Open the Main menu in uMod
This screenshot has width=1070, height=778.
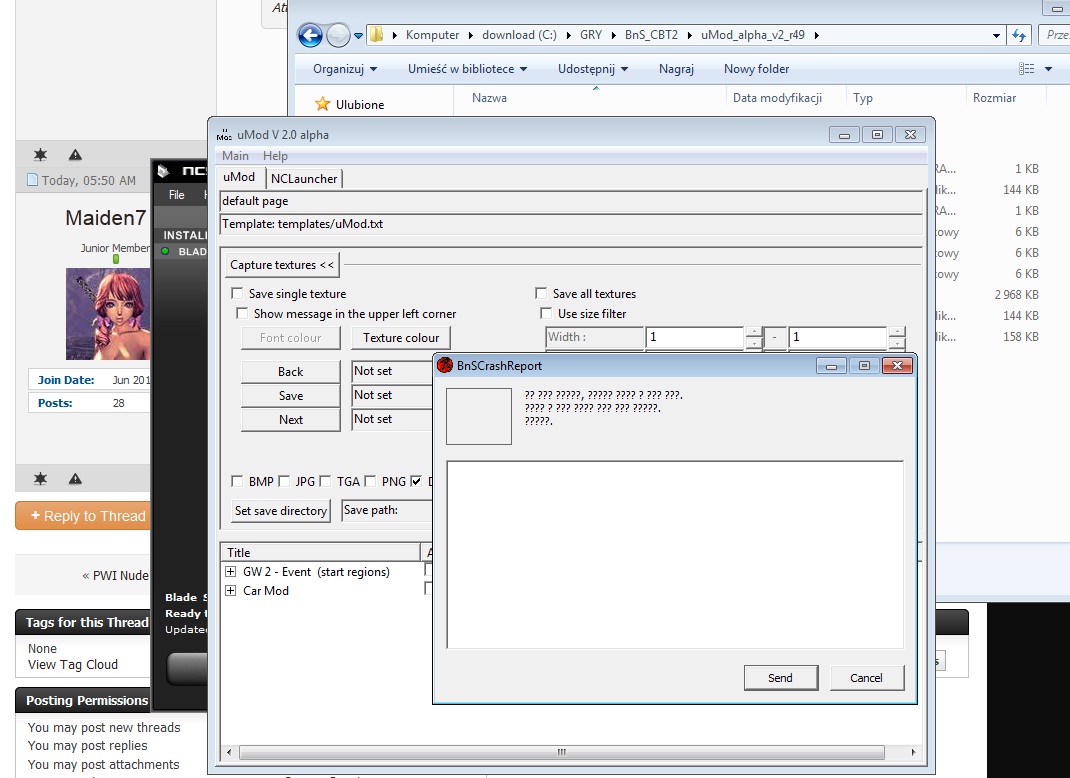(x=235, y=156)
